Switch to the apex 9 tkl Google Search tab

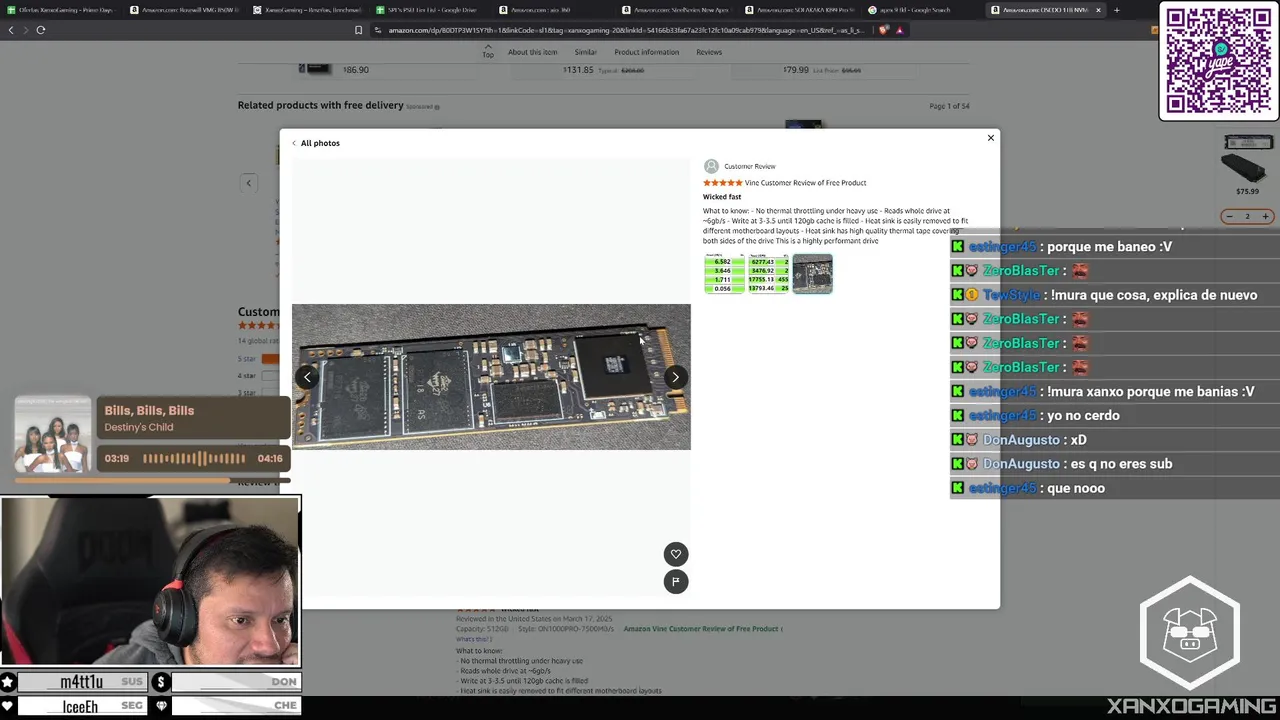923,10
